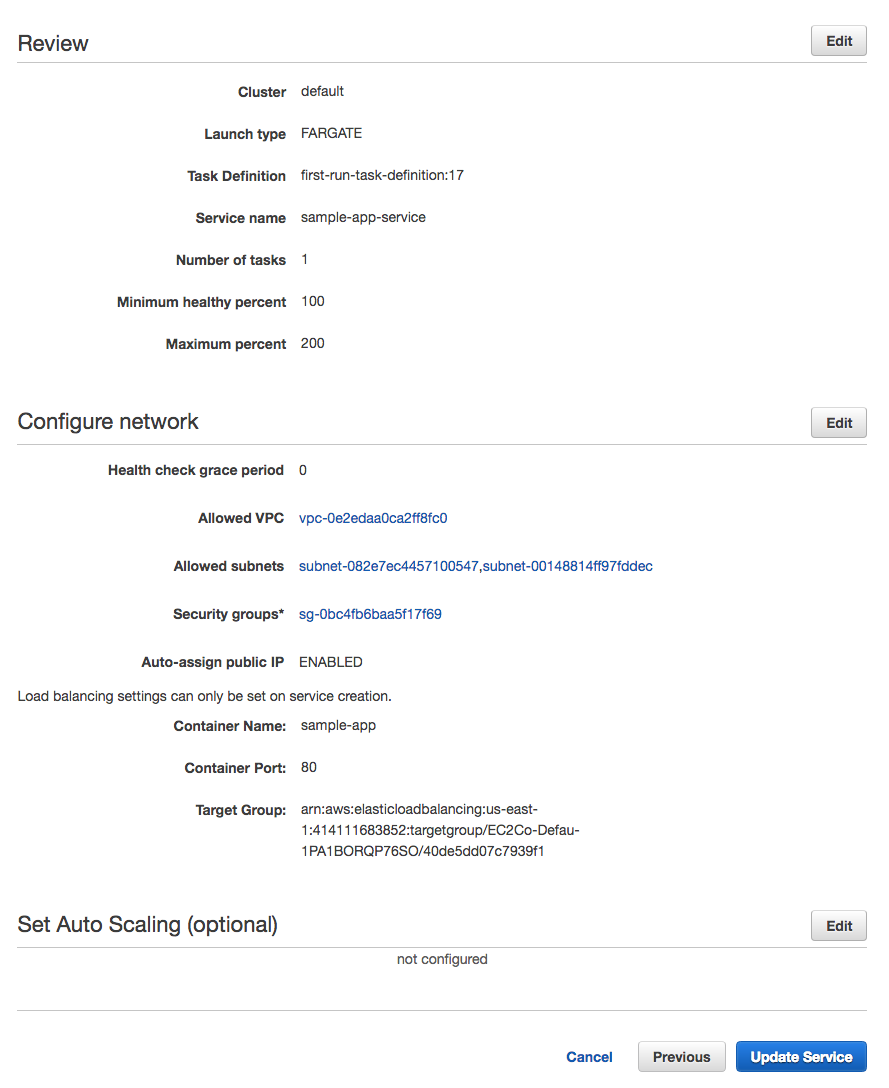Open the vpc-0e2edaa0ca2ff8fc0 VPC link
Screen dimensions: 889x1088
pos(373,518)
